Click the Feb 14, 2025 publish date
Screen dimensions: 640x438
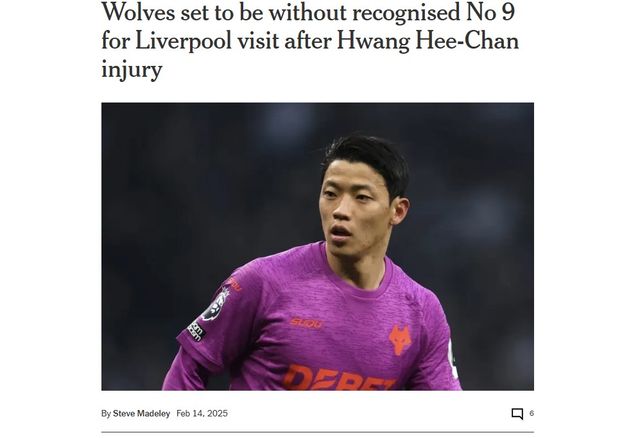pyautogui.click(x=202, y=414)
